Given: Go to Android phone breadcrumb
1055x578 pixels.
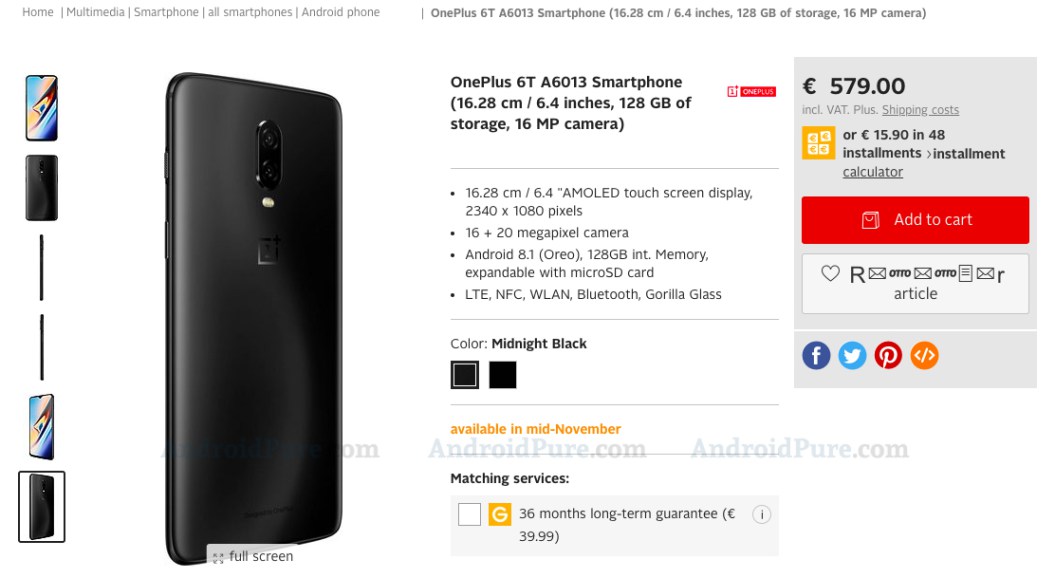Looking at the screenshot, I should point(340,12).
